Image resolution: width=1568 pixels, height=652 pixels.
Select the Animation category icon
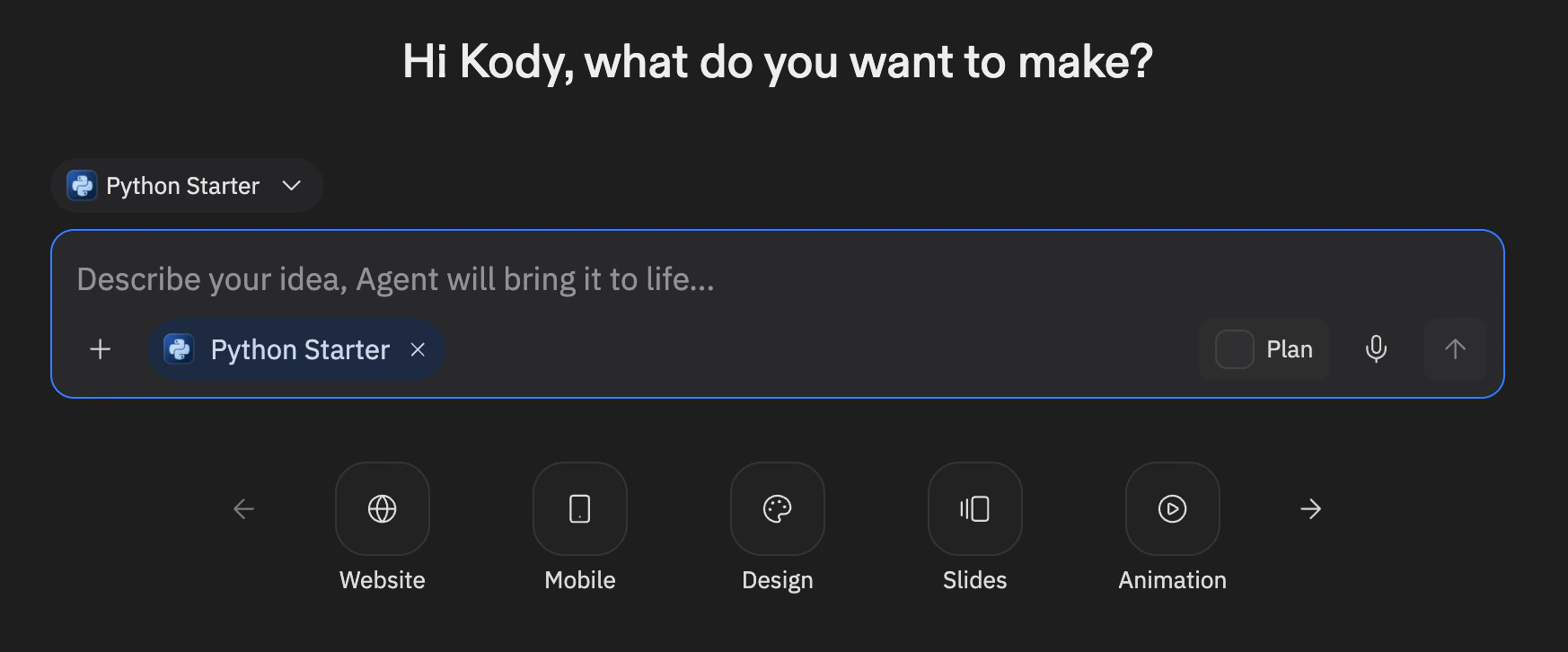point(1171,508)
